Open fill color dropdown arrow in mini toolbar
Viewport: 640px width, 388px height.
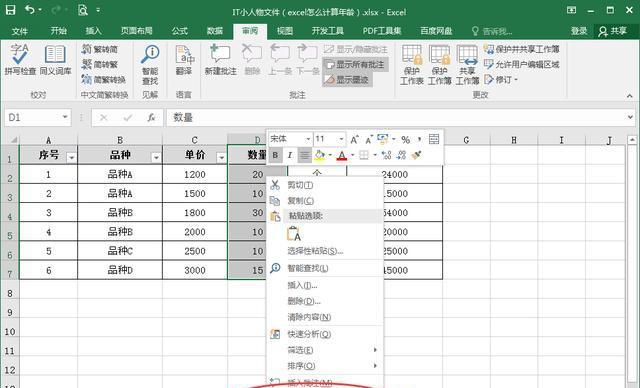tap(330, 155)
